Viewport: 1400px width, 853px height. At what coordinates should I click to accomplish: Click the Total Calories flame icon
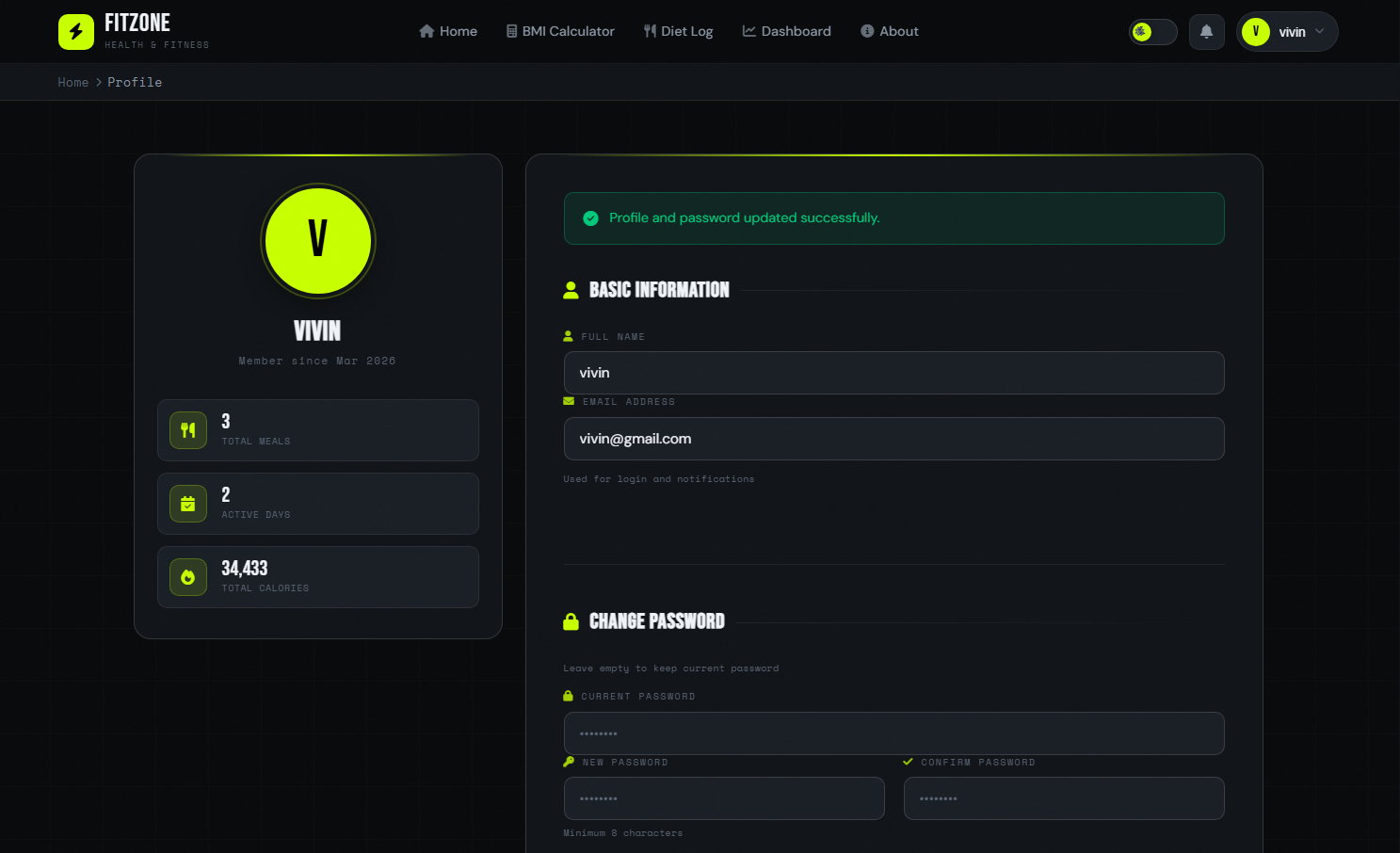[x=188, y=577]
